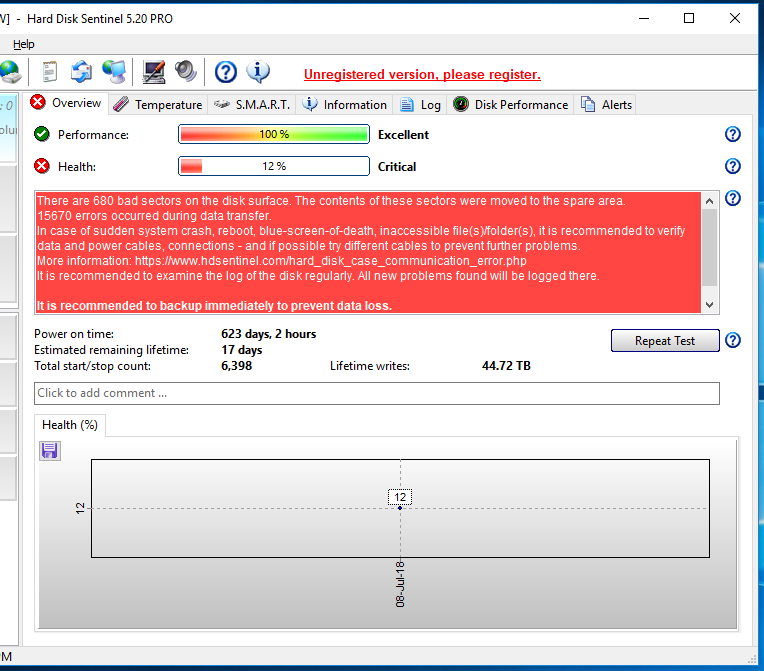Click the '623 days, 2 hours' value
Image resolution: width=764 pixels, height=671 pixels.
tap(268, 334)
